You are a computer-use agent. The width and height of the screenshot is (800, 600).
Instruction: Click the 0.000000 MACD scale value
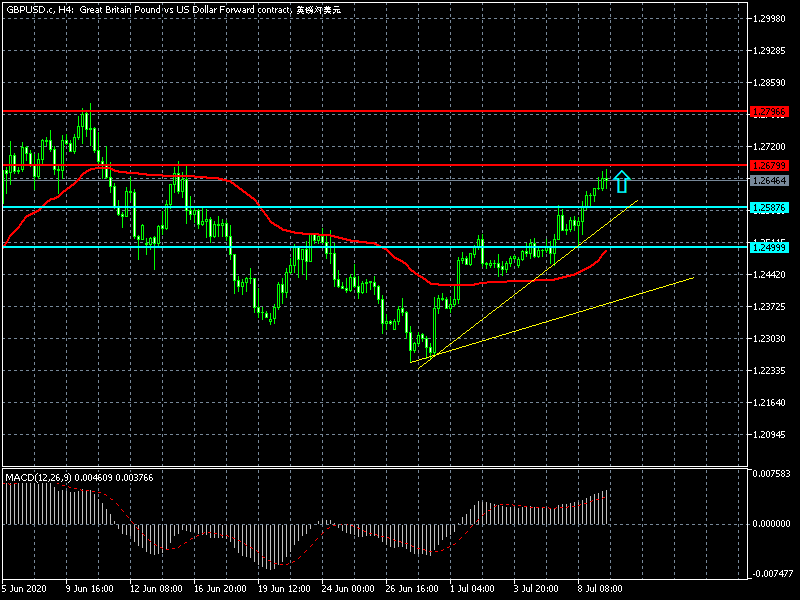click(771, 523)
